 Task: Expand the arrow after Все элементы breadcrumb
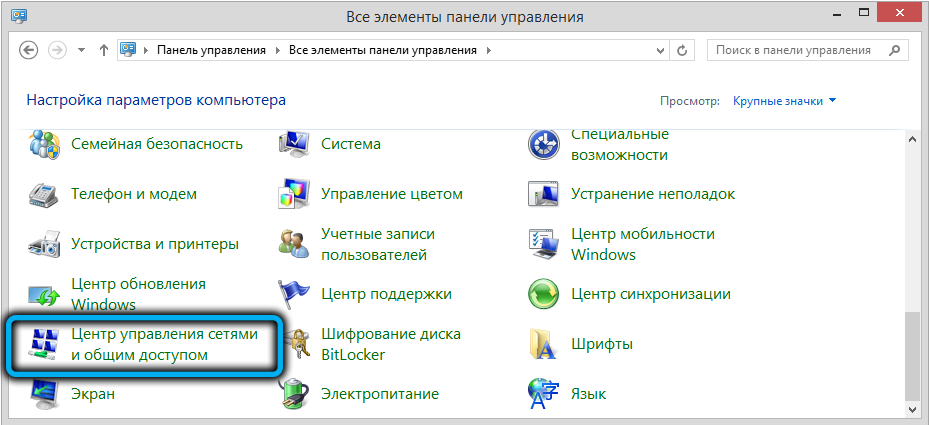coord(489,50)
